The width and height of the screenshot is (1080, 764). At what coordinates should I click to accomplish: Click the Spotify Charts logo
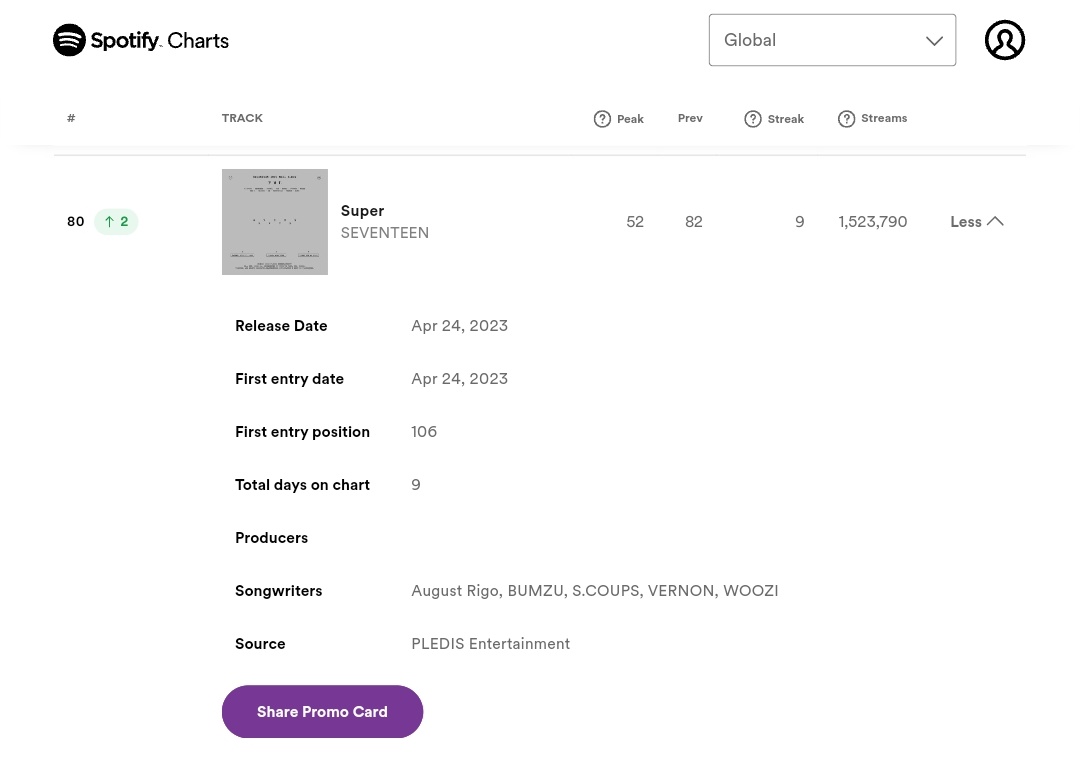[x=141, y=40]
